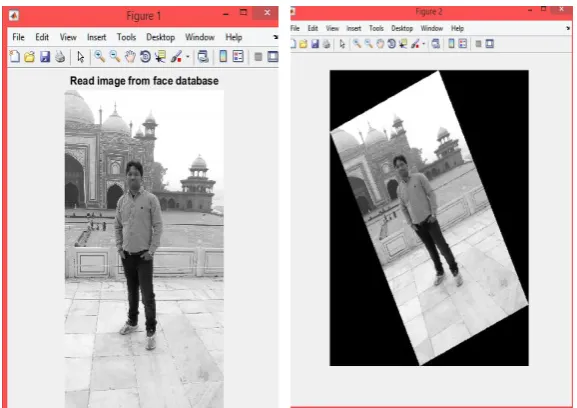Viewport: 577px width, 408px height.
Task: Click Save Figure icon in Figure 1 toolbar
Action: 45,57
